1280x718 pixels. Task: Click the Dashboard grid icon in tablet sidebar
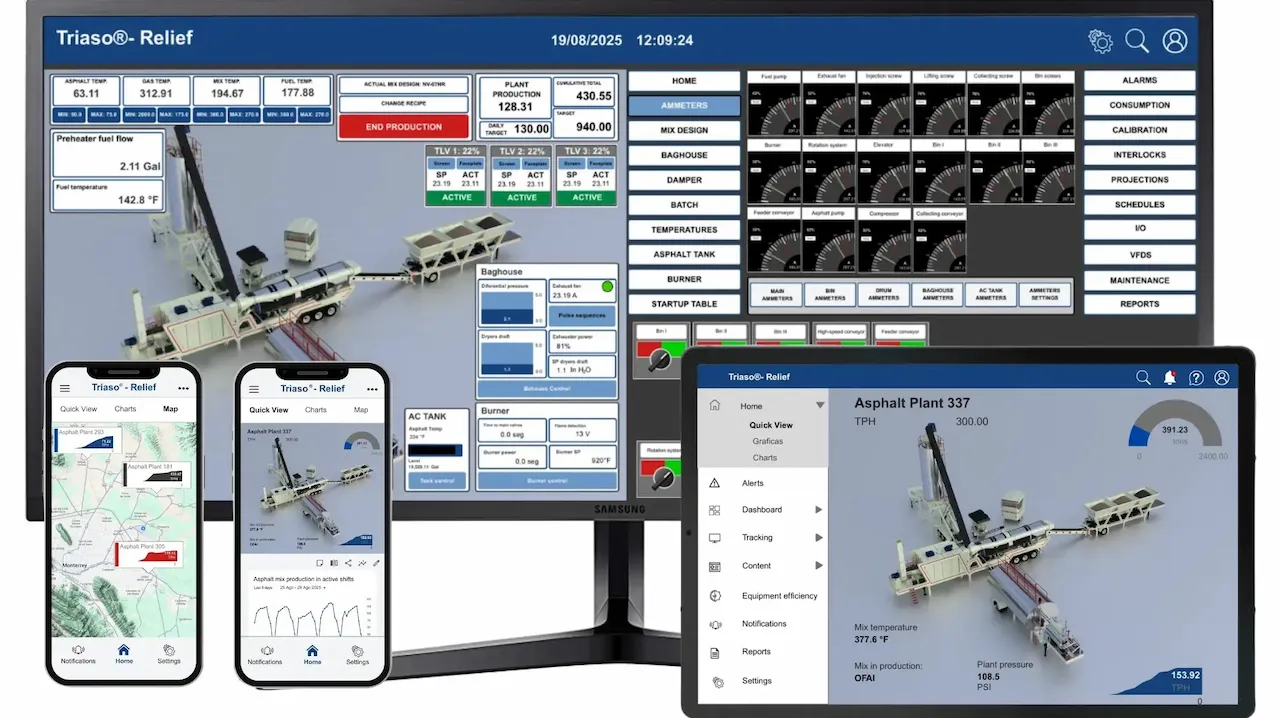(x=715, y=510)
